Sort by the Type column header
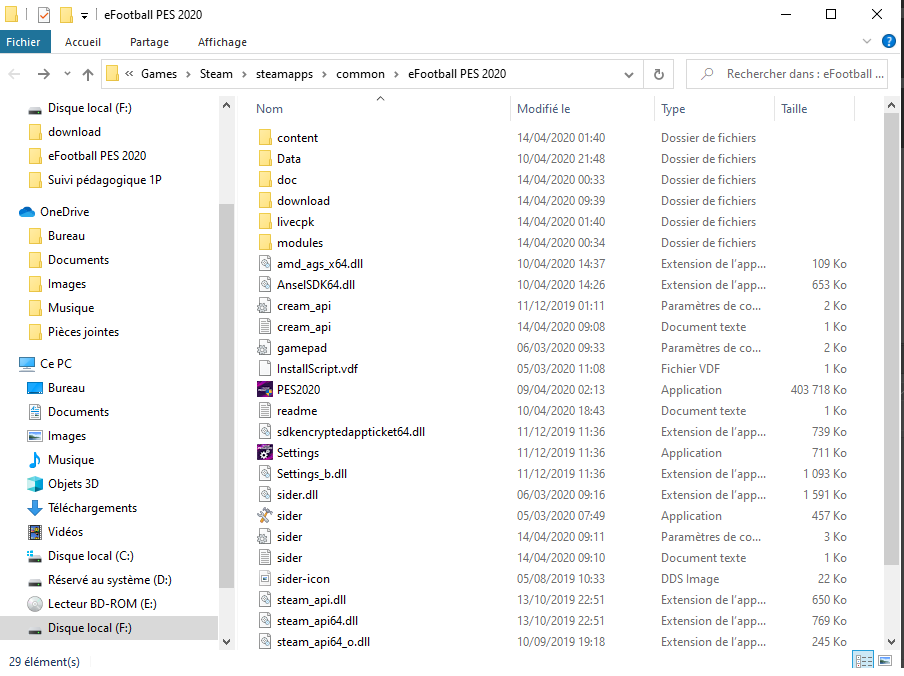Viewport: 904px width, 676px height. tap(715, 108)
